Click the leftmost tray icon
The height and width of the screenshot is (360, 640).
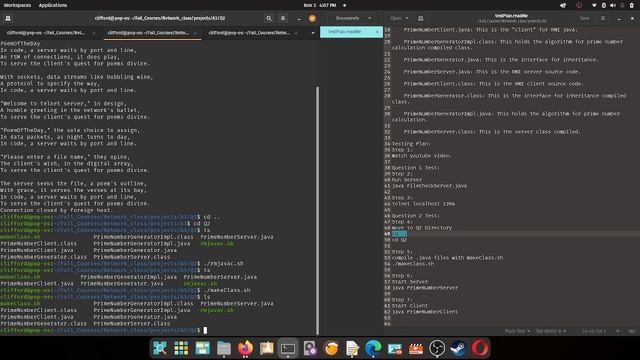tap(563, 5)
